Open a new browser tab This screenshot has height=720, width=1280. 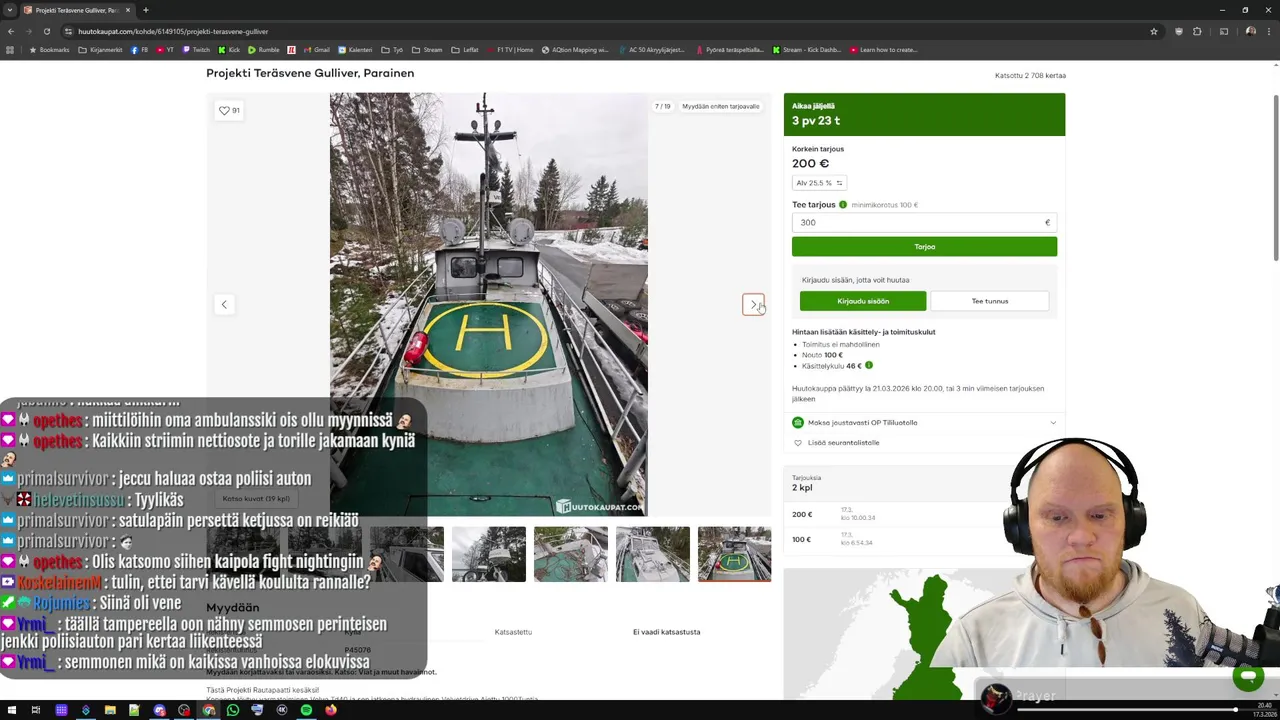pyautogui.click(x=145, y=10)
